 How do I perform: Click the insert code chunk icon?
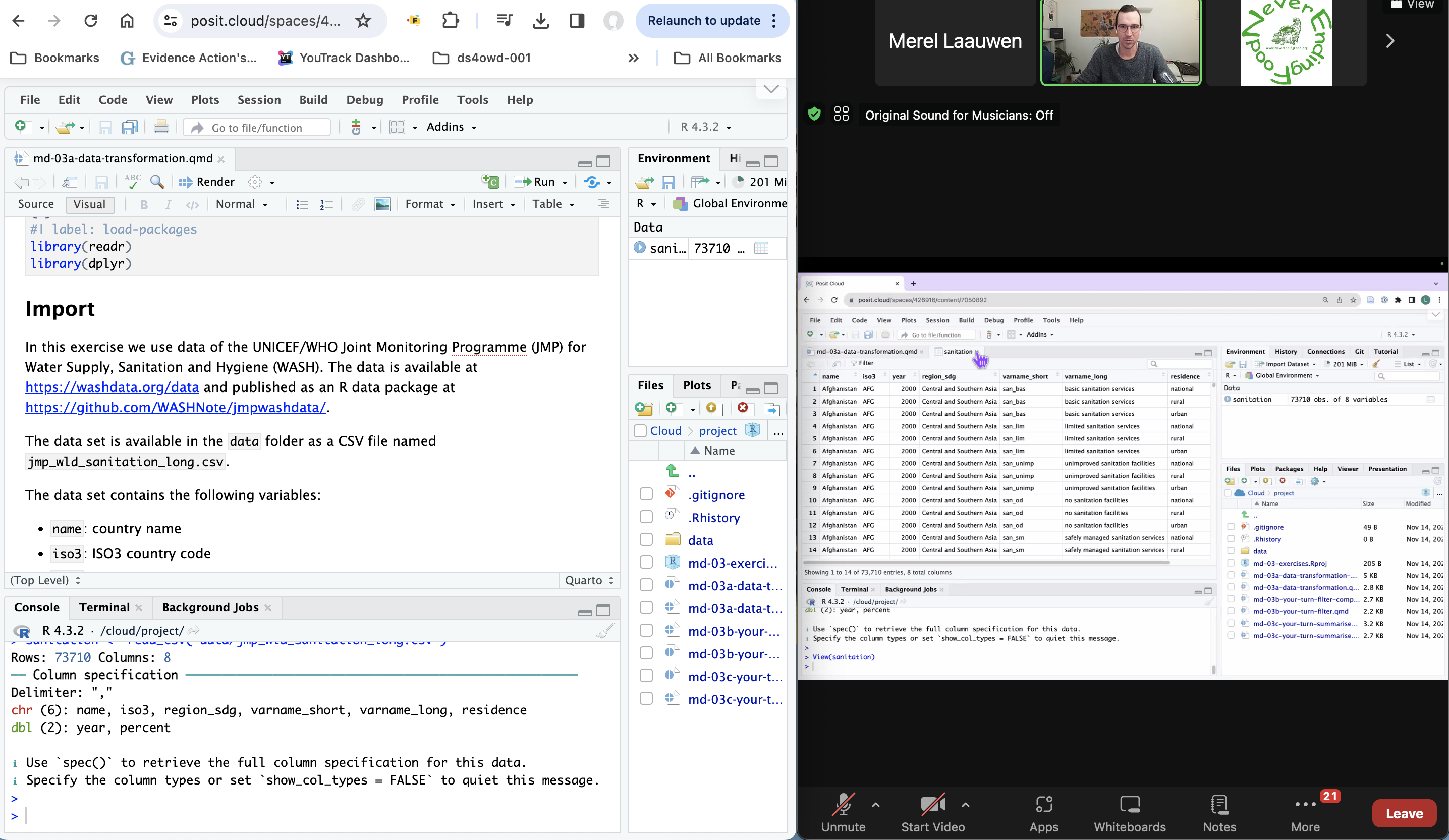[490, 182]
